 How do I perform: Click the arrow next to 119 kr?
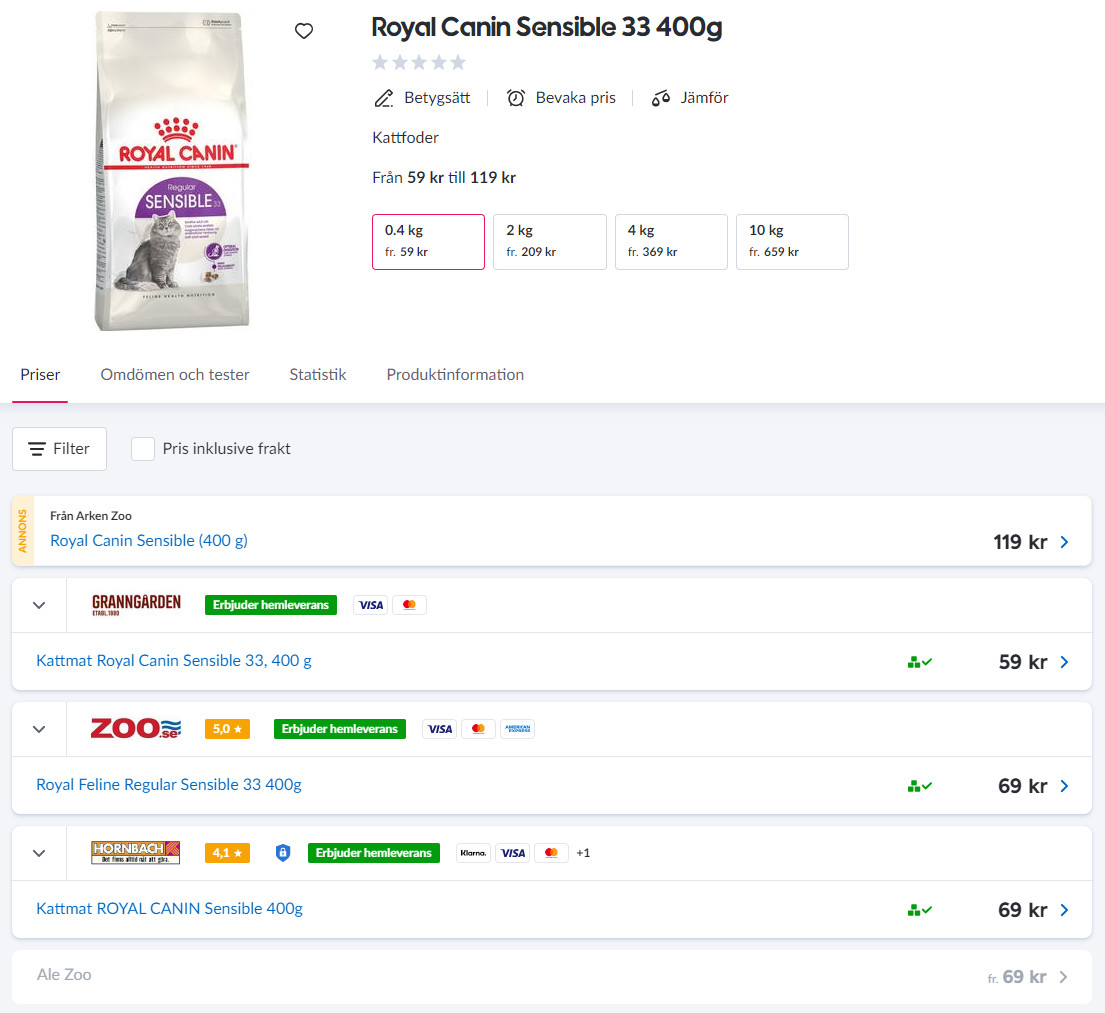coord(1064,542)
